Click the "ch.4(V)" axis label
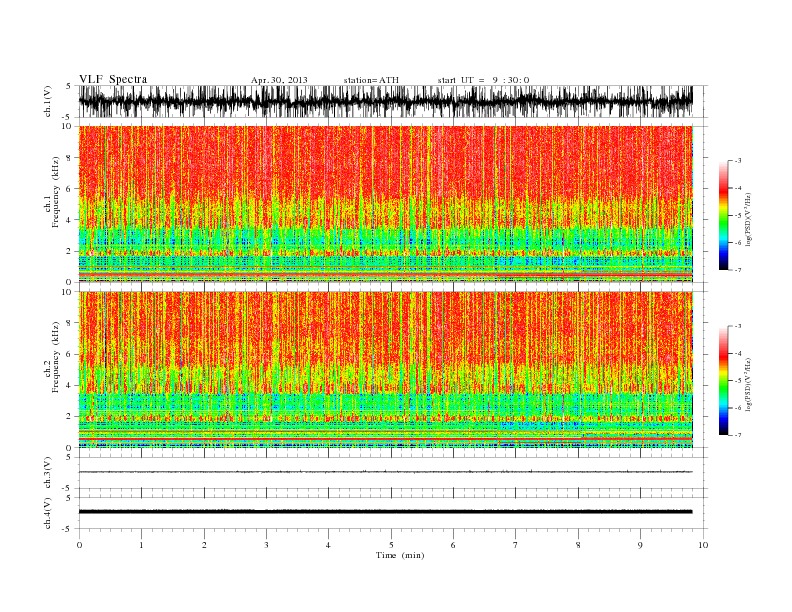 click(x=47, y=514)
